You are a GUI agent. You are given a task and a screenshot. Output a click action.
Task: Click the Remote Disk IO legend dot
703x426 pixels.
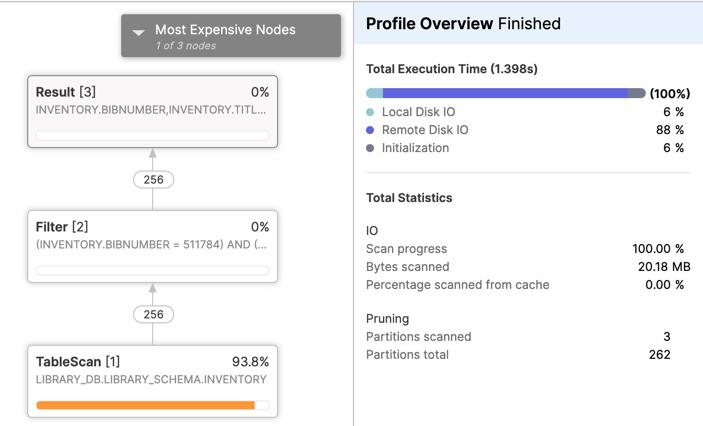click(x=370, y=130)
